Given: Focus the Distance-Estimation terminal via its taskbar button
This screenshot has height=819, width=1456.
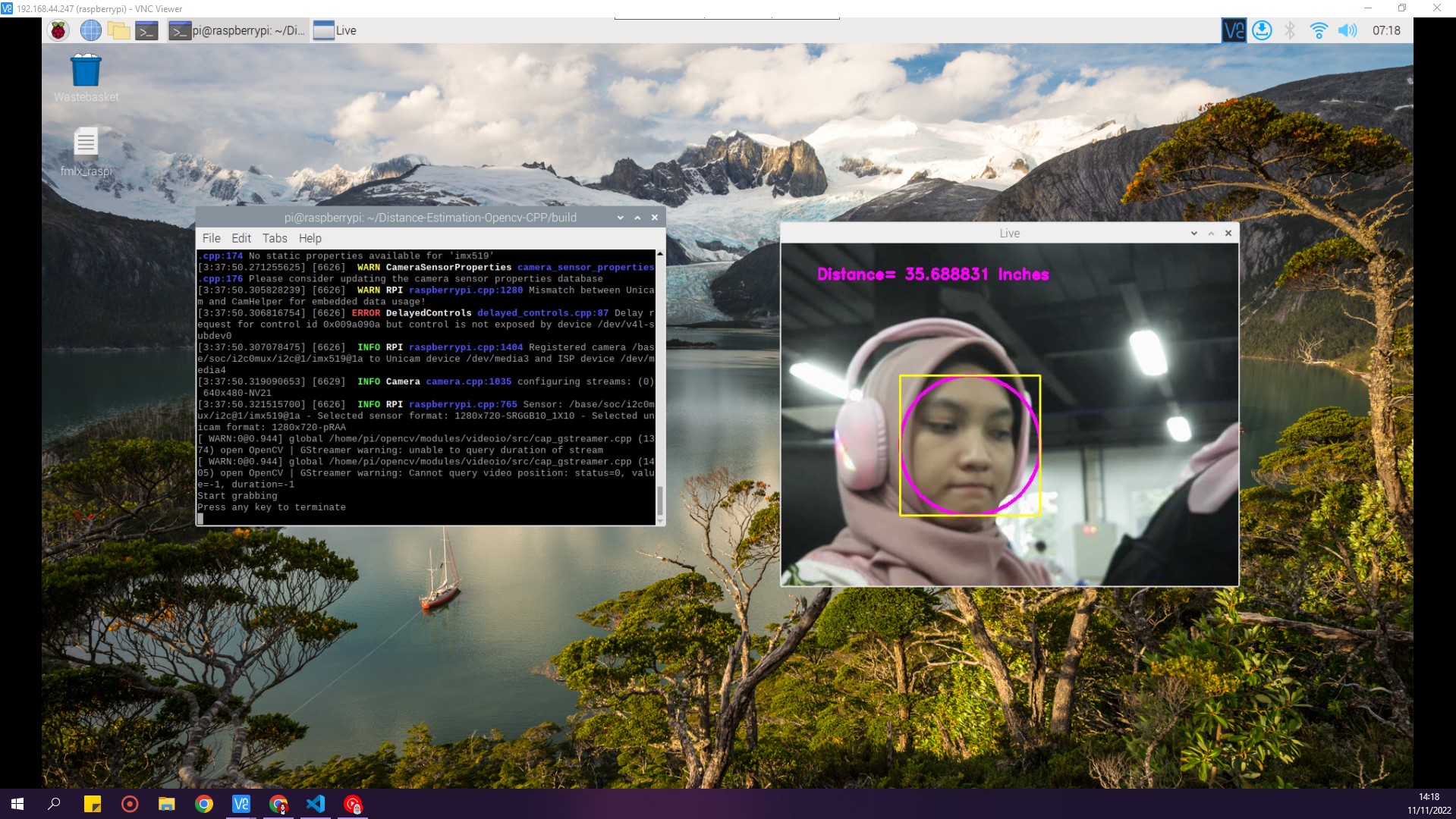Looking at the screenshot, I should pyautogui.click(x=235, y=30).
